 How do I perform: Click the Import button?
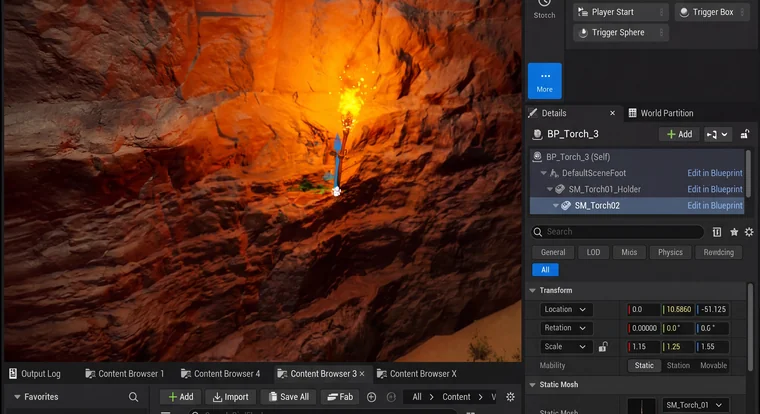[x=231, y=397]
